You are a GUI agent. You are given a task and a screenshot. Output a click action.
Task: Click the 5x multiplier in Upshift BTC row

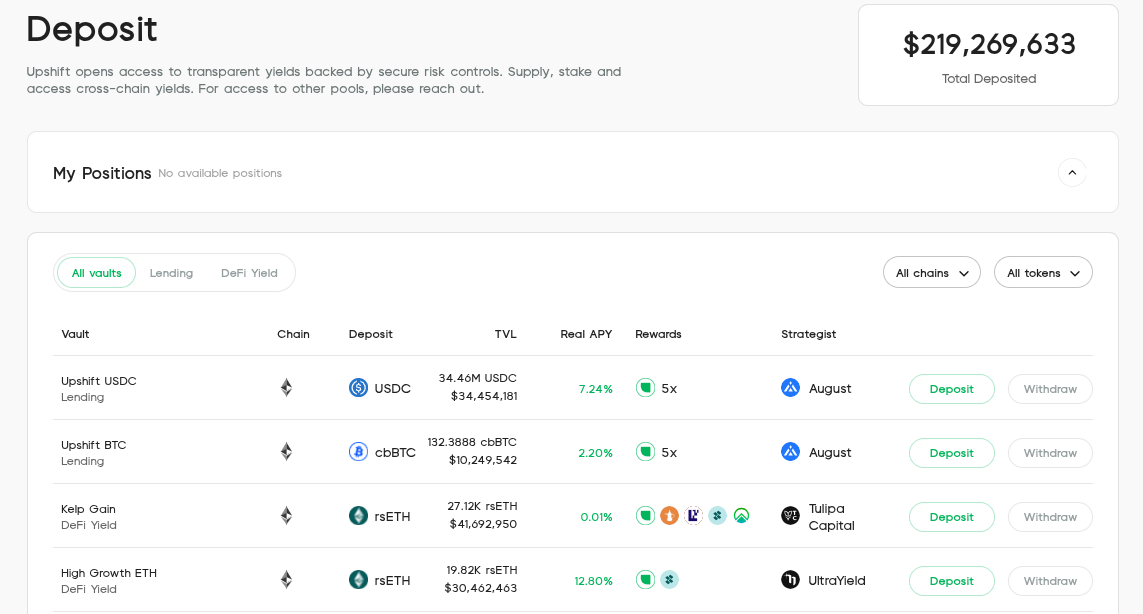point(669,453)
